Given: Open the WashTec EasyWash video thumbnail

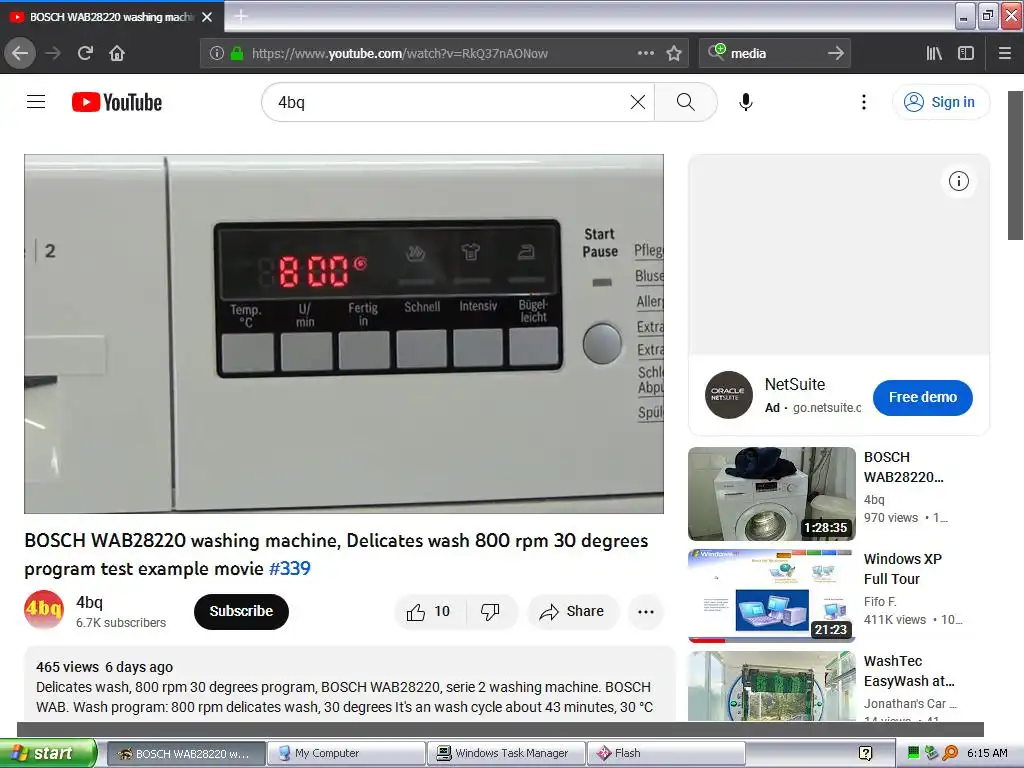Looking at the screenshot, I should [771, 686].
